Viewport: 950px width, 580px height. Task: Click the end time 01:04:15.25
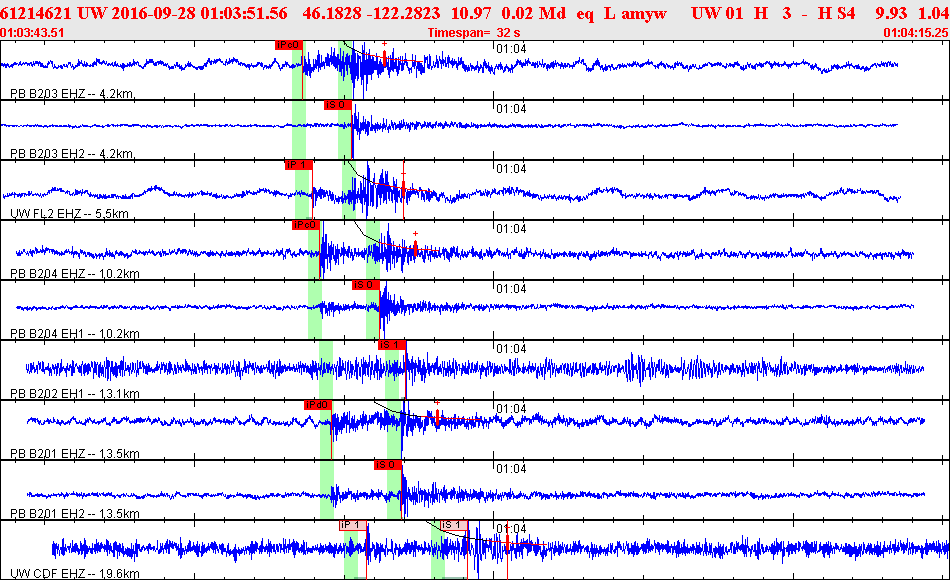click(x=916, y=33)
